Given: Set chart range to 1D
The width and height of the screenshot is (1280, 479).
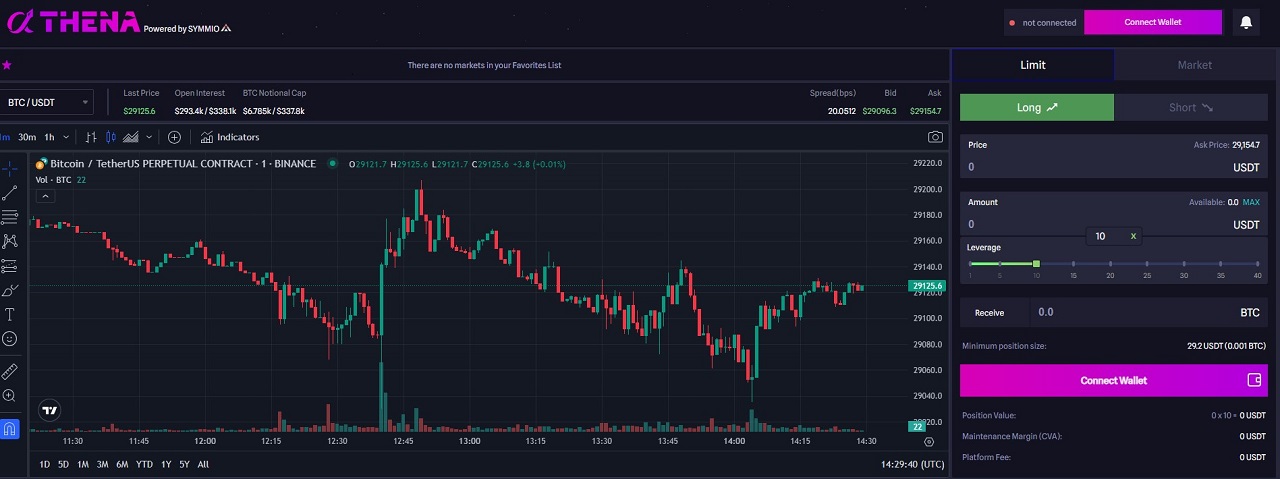Looking at the screenshot, I should point(44,464).
